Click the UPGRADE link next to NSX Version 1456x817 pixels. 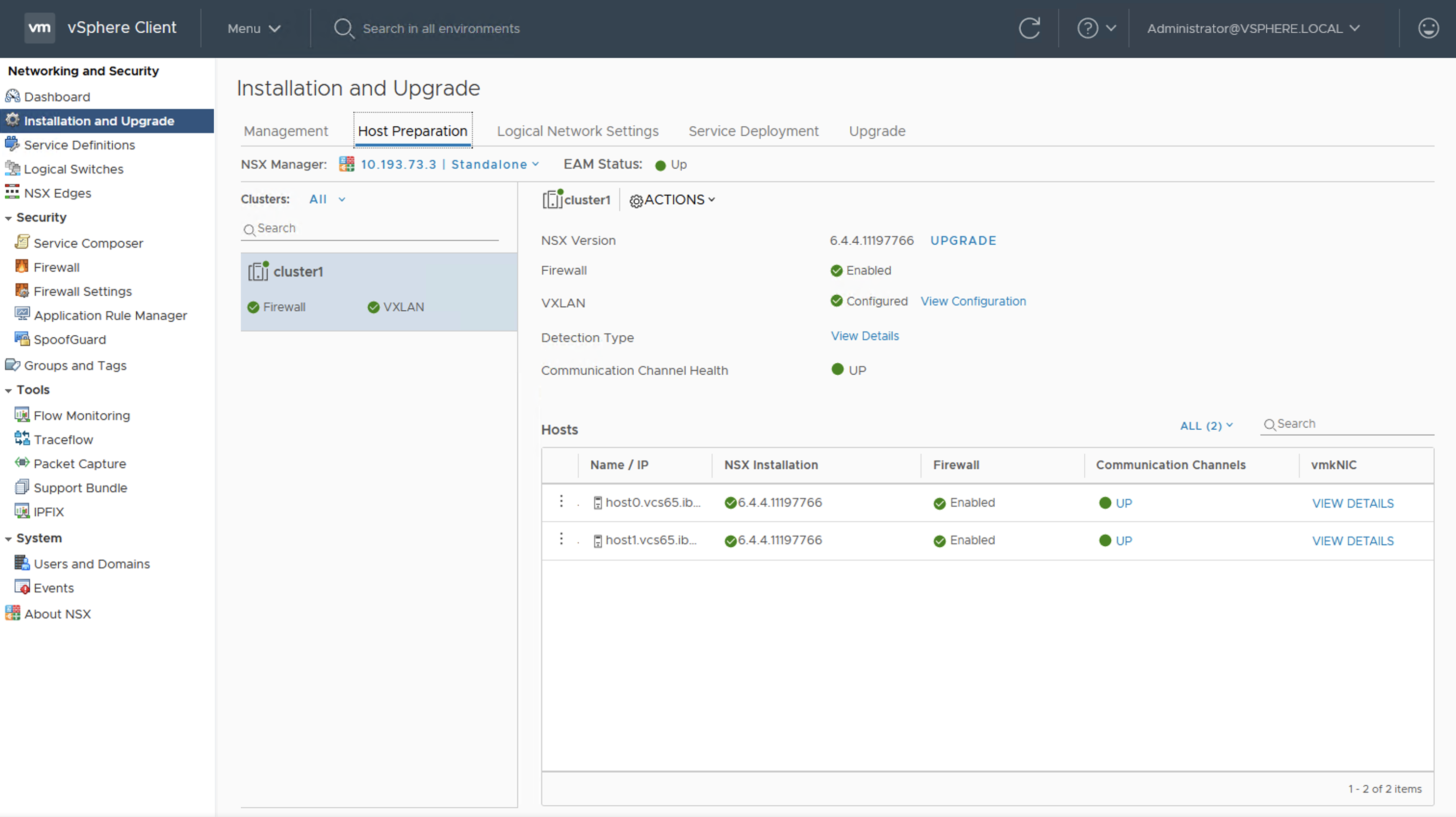coord(963,241)
